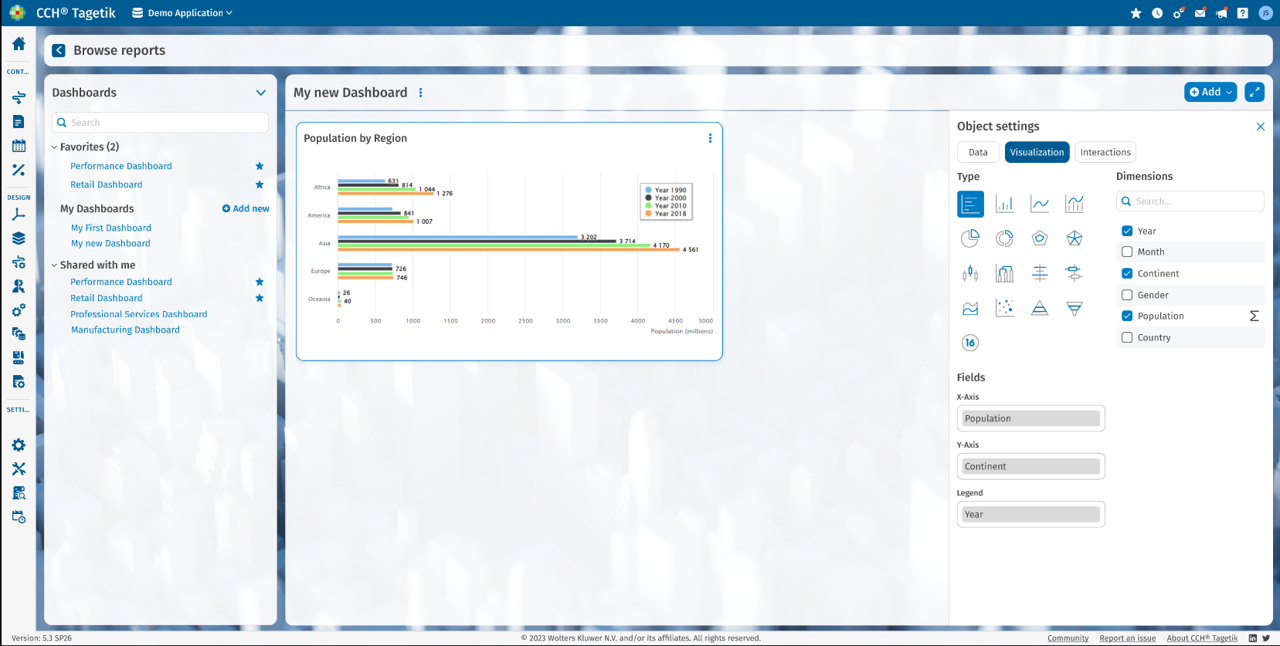Click the favorites star in top bar
Viewport: 1280px width, 646px height.
[x=1136, y=13]
